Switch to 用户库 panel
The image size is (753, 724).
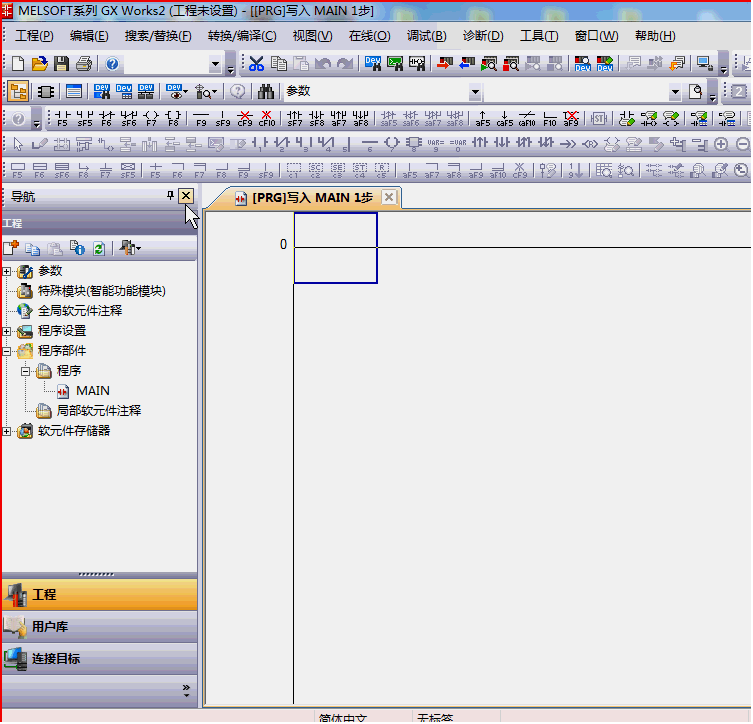[x=50, y=627]
